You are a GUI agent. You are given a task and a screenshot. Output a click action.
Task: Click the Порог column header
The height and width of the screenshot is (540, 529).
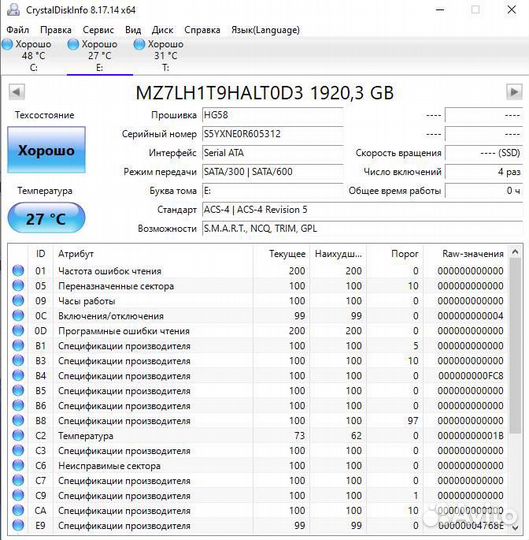pos(395,254)
